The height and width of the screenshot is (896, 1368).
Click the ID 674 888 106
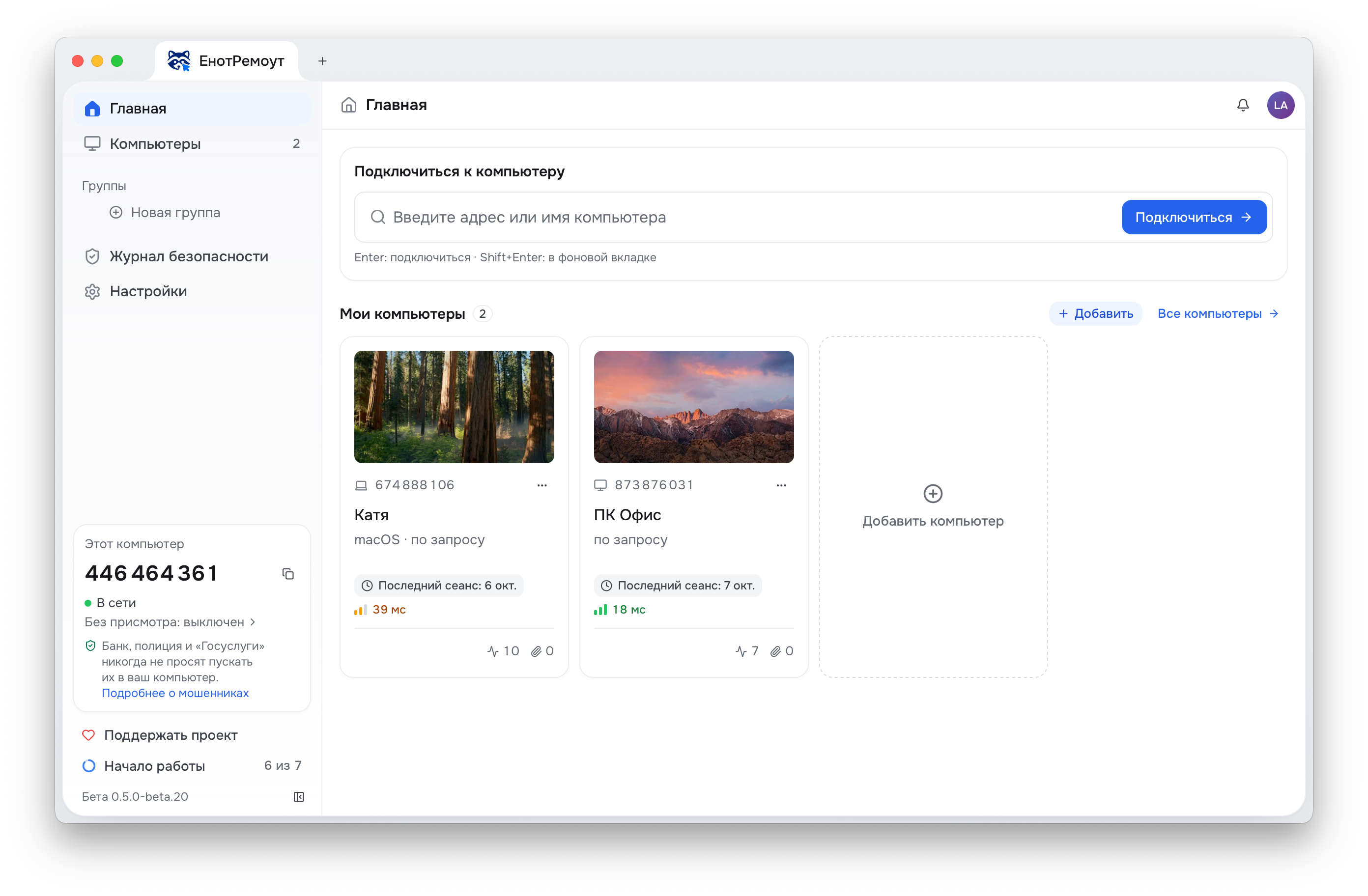pos(414,485)
